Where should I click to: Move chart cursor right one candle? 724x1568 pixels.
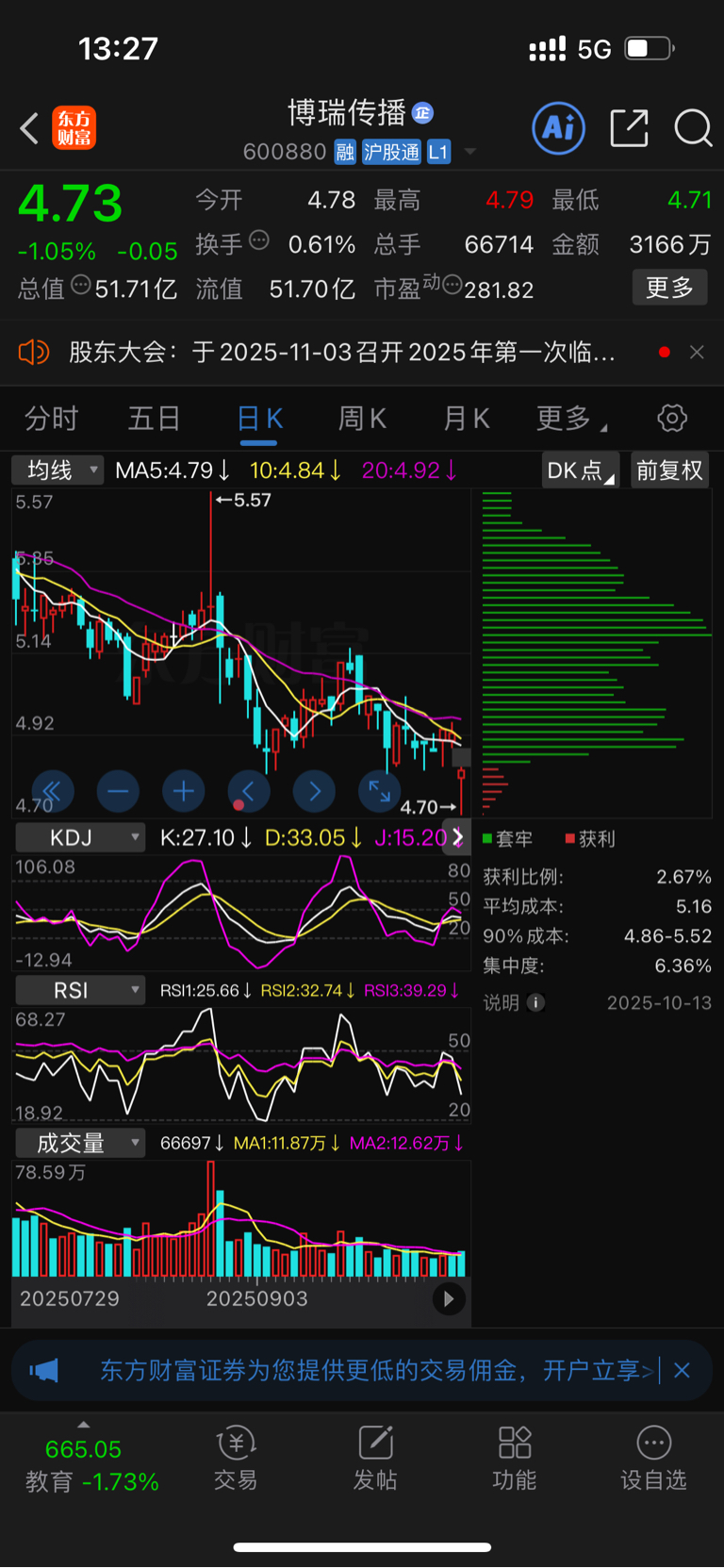pyautogui.click(x=315, y=791)
